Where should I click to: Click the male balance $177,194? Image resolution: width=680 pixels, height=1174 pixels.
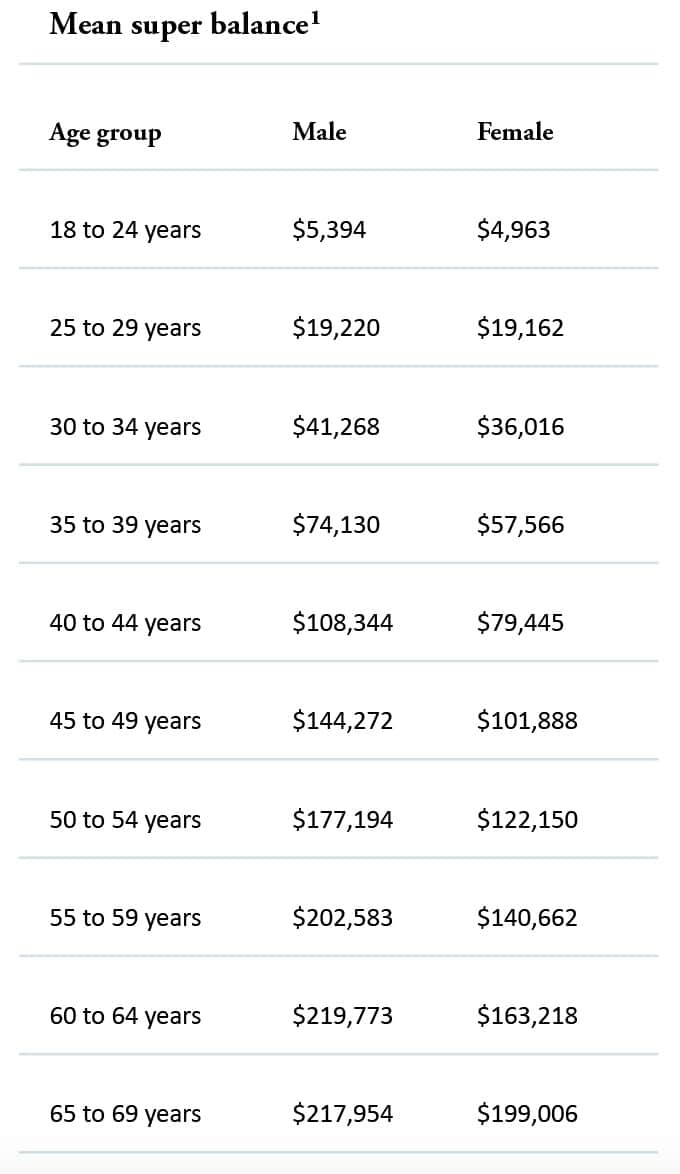pos(342,820)
